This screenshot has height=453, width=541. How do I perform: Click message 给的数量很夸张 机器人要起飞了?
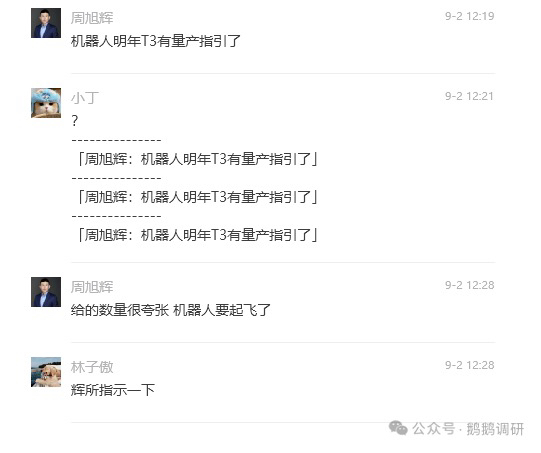point(171,310)
